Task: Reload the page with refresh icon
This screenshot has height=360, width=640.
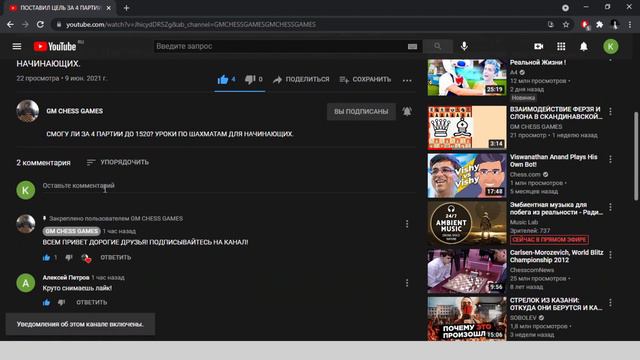Action: 40,24
